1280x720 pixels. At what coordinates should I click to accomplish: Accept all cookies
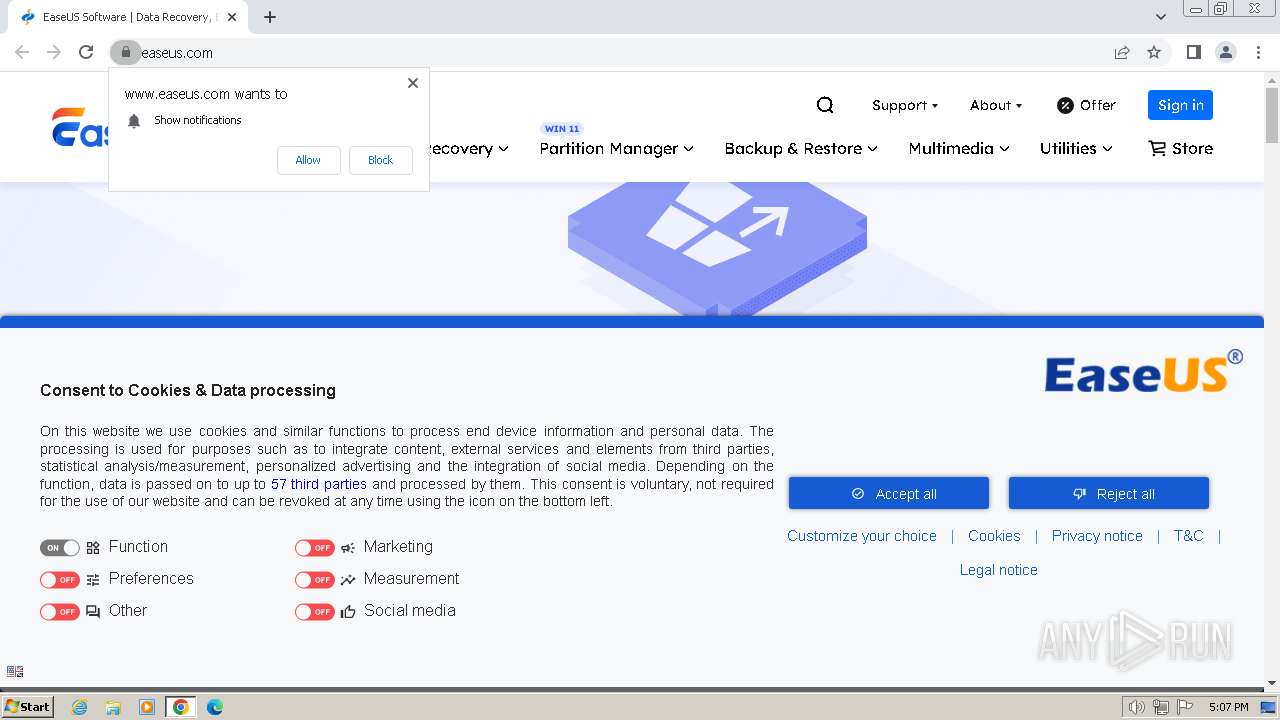[889, 493]
